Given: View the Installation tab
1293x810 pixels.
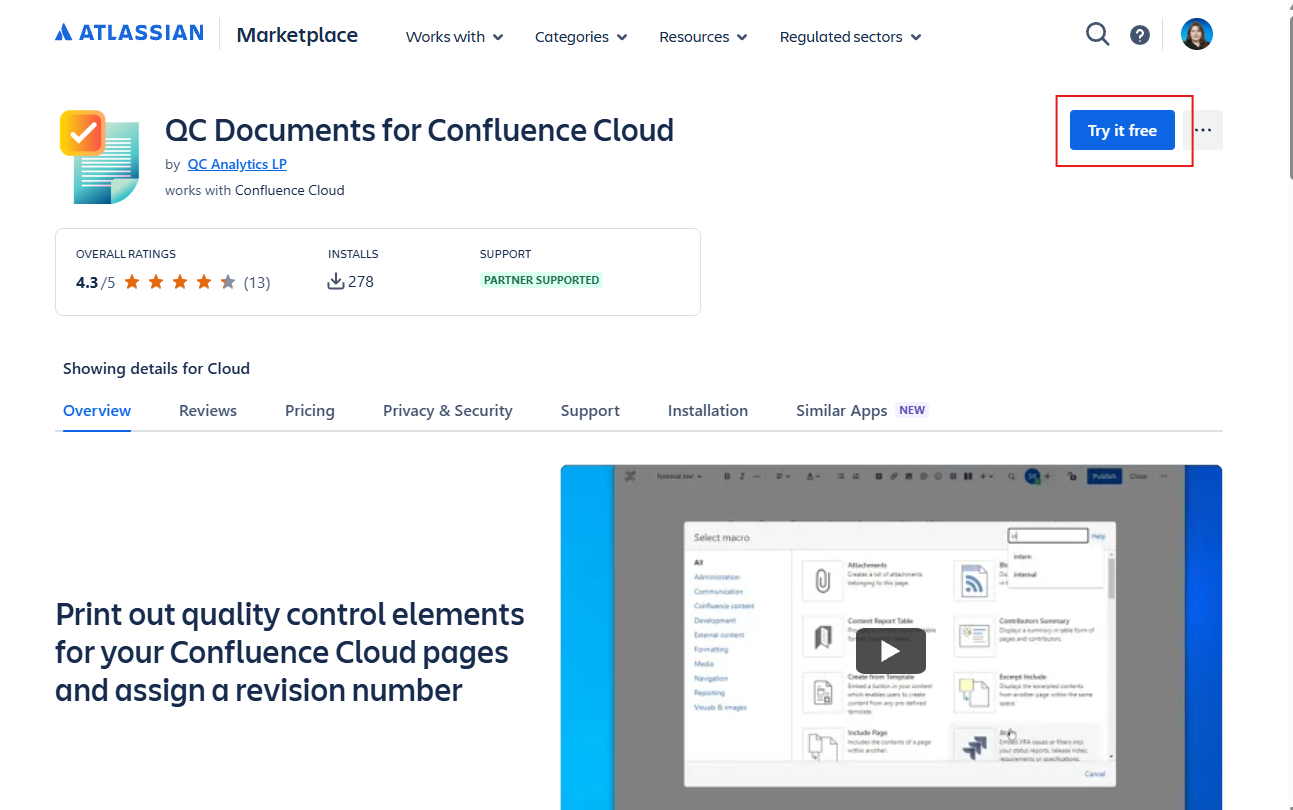Looking at the screenshot, I should (x=708, y=410).
